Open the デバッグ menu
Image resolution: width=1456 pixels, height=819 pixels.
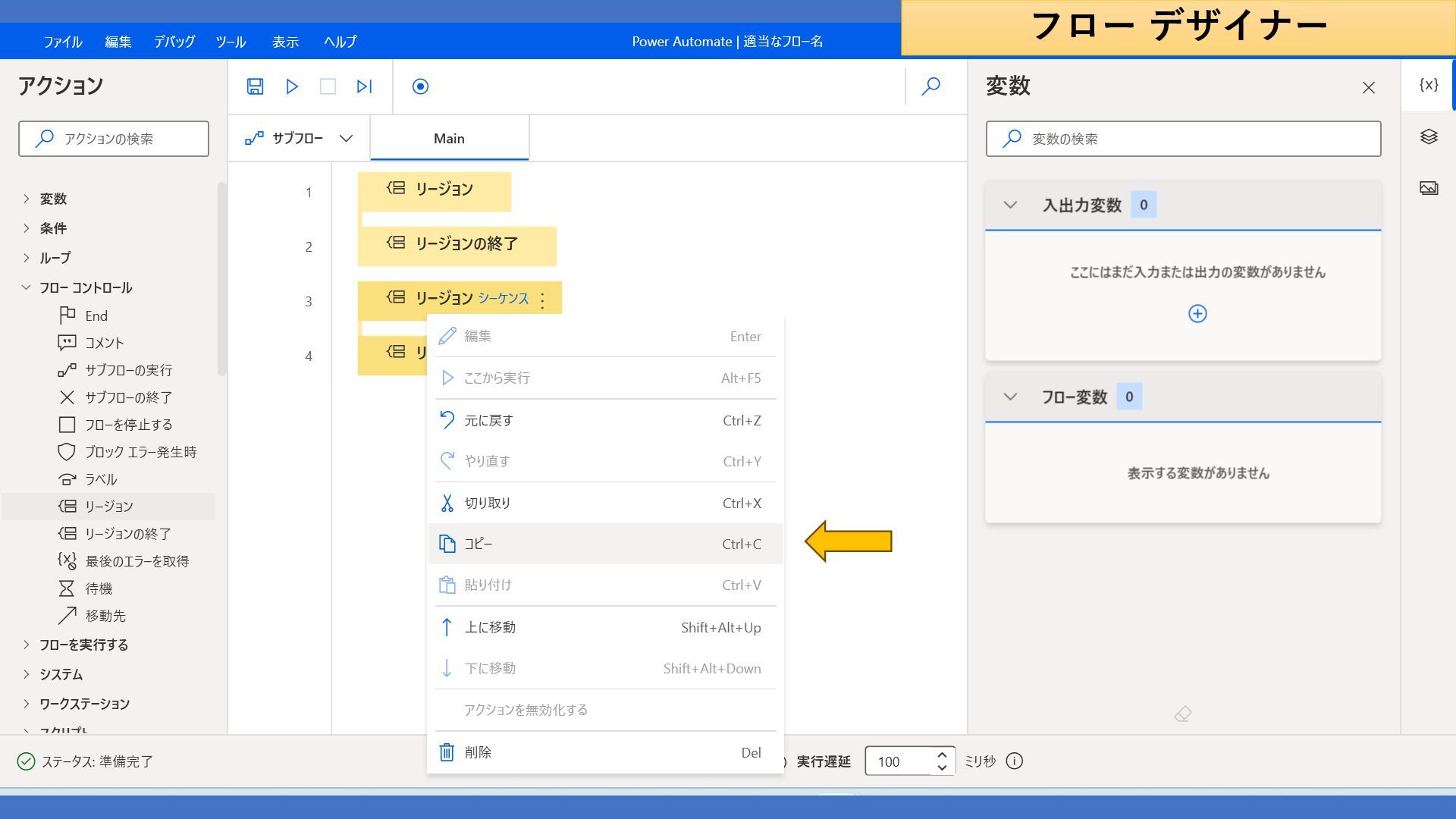click(x=174, y=42)
